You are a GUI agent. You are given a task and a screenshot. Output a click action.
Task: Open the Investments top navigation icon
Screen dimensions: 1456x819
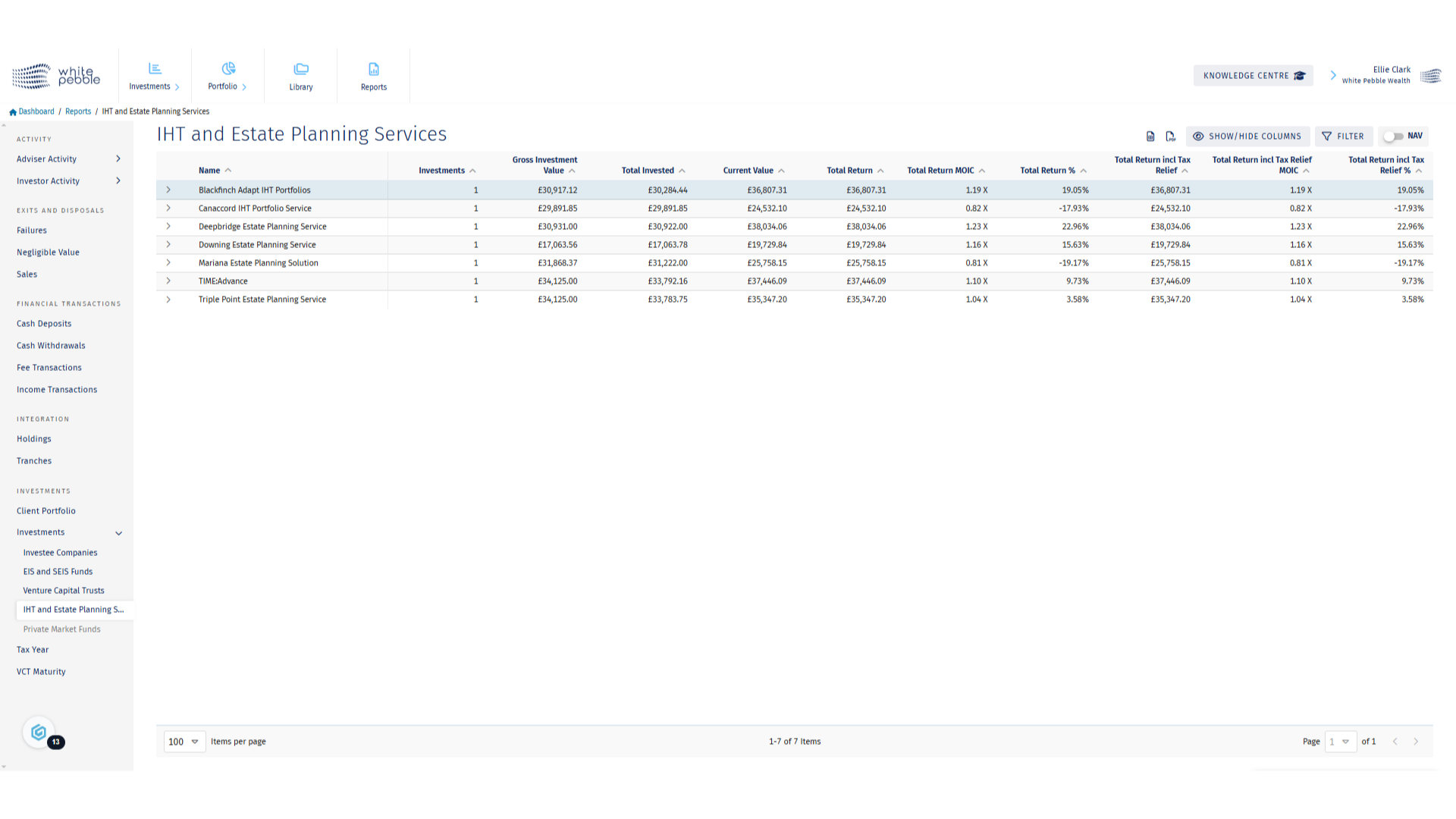[155, 69]
